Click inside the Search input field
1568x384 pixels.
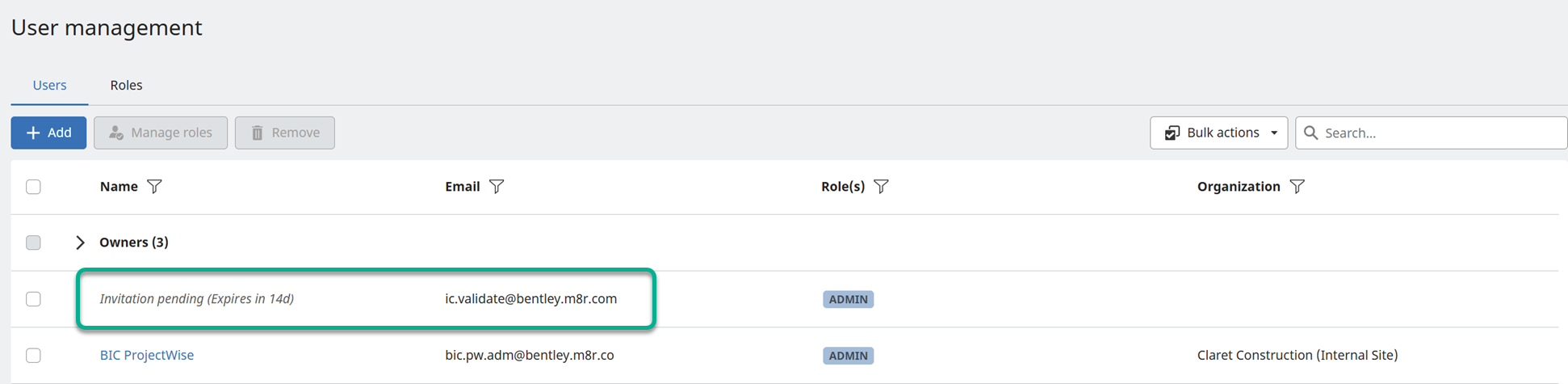click(x=1437, y=133)
